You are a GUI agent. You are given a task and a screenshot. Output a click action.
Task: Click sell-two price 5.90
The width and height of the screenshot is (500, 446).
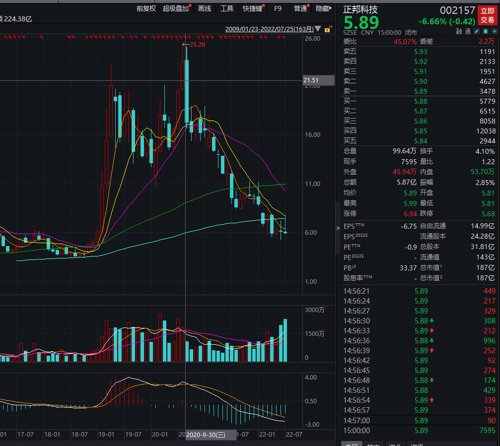coord(420,82)
